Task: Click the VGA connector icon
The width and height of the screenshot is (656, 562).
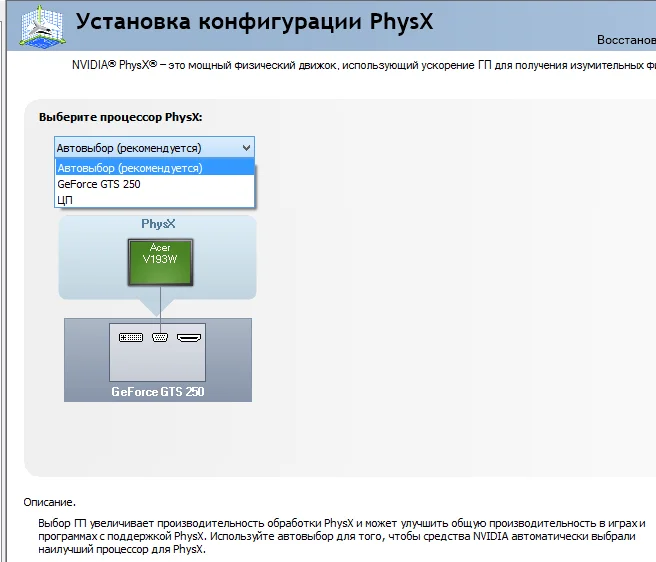Action: 160,337
